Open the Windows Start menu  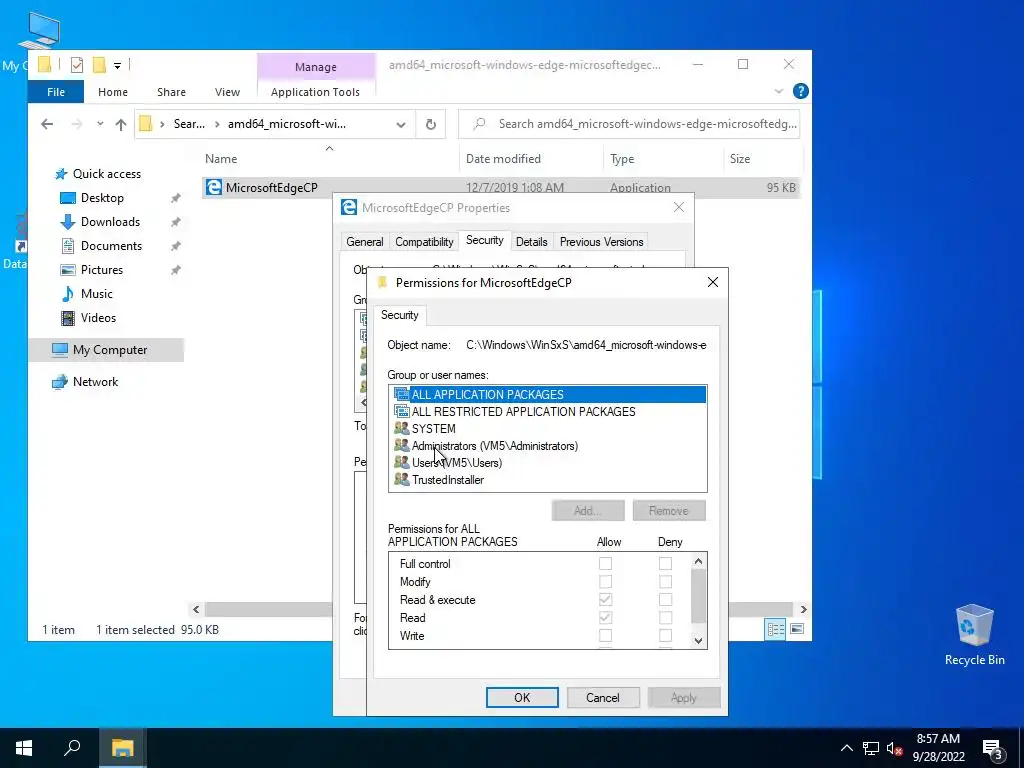(x=24, y=748)
